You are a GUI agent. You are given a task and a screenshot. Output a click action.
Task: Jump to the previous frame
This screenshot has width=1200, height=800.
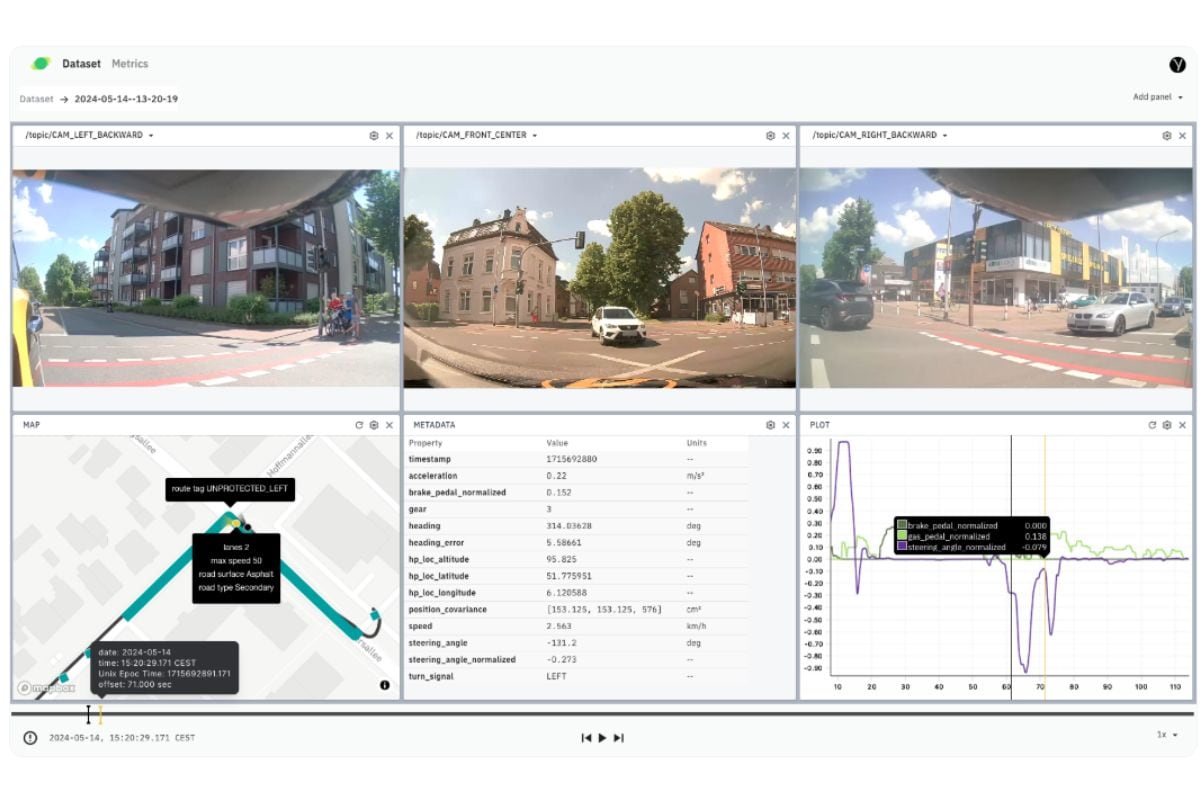(x=586, y=738)
